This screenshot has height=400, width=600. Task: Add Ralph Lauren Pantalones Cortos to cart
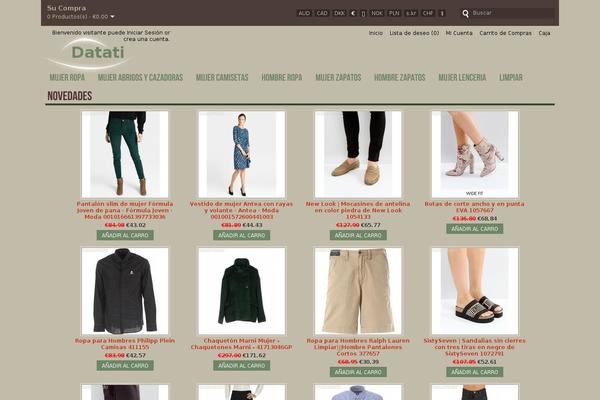358,372
